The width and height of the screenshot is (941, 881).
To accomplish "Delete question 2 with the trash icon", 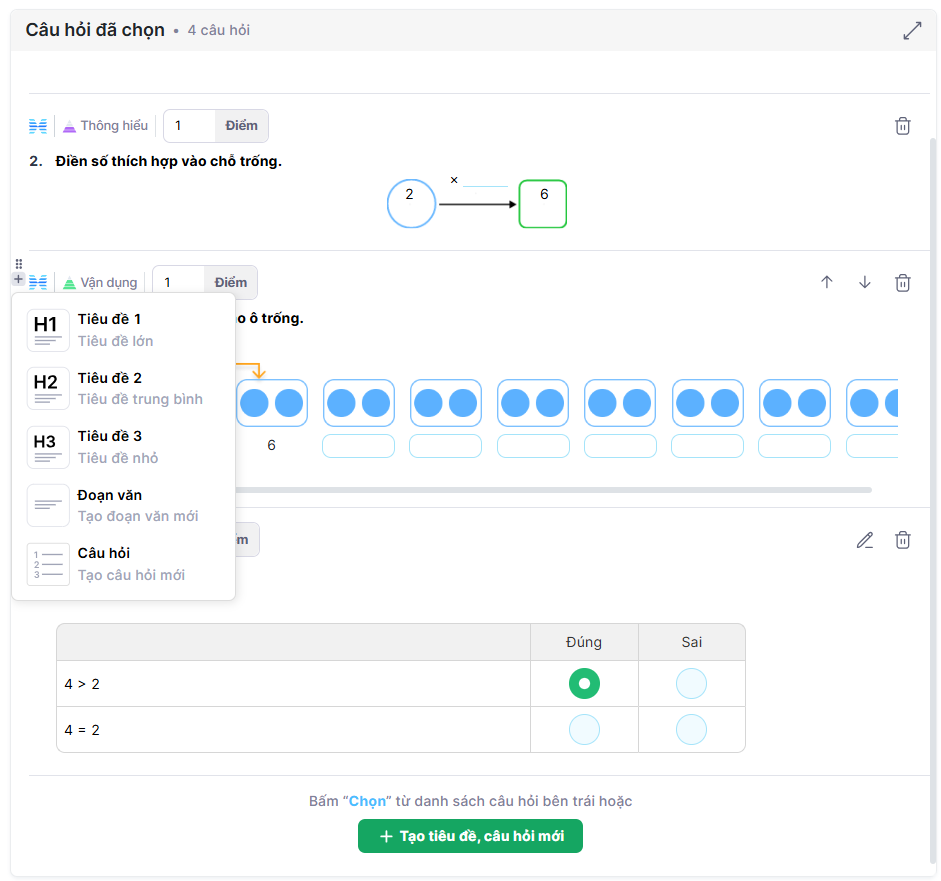I will (902, 126).
